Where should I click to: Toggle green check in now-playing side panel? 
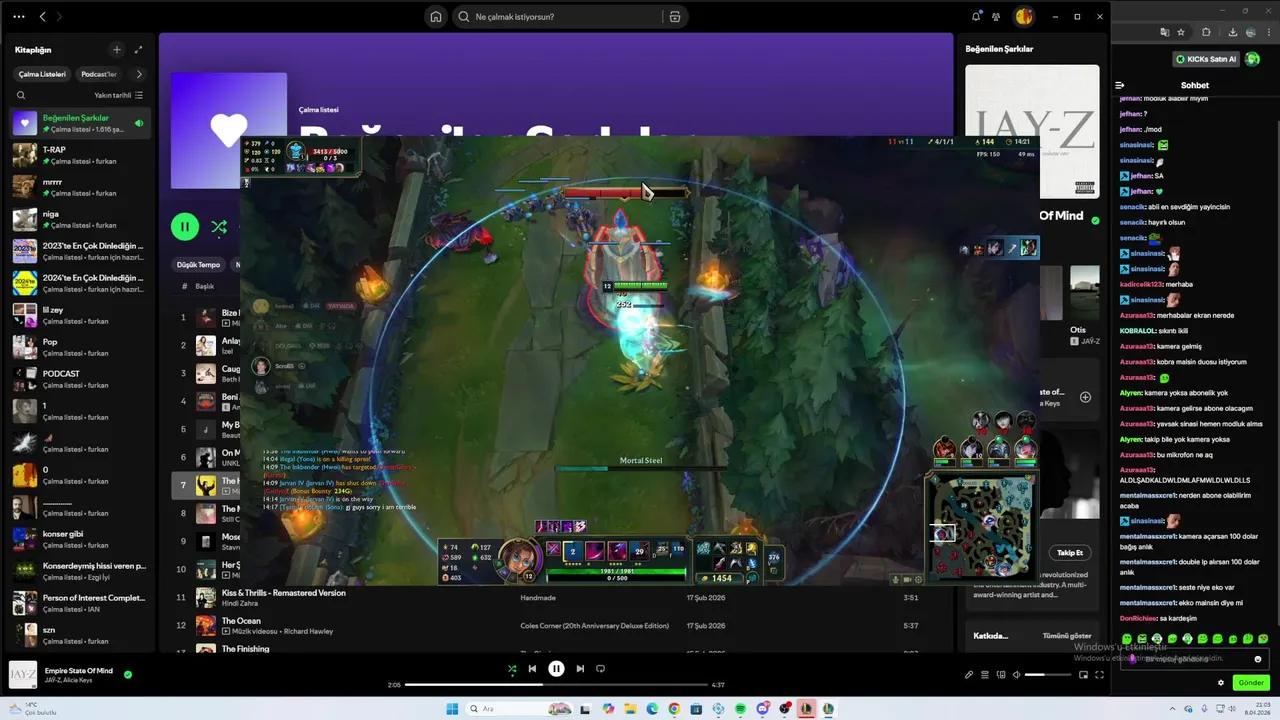[x=1095, y=220]
